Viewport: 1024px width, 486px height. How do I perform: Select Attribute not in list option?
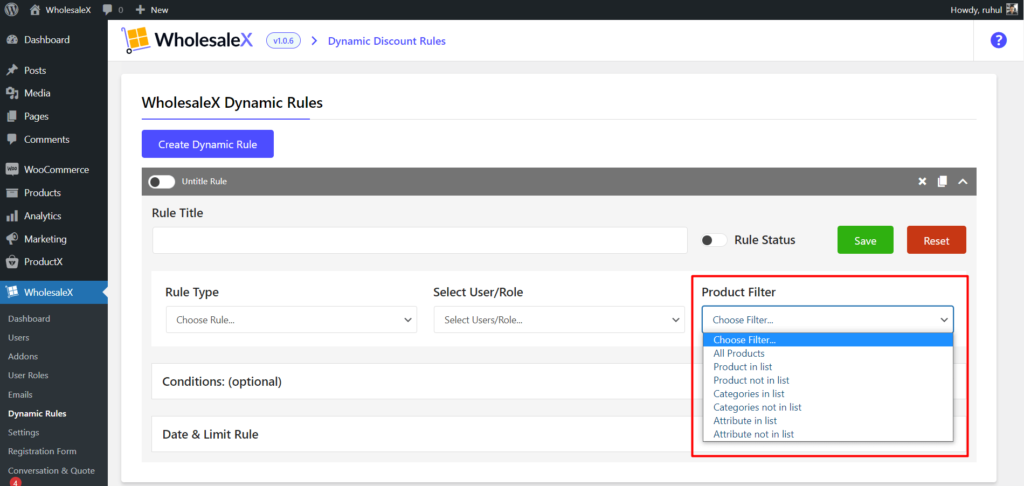tap(827, 434)
